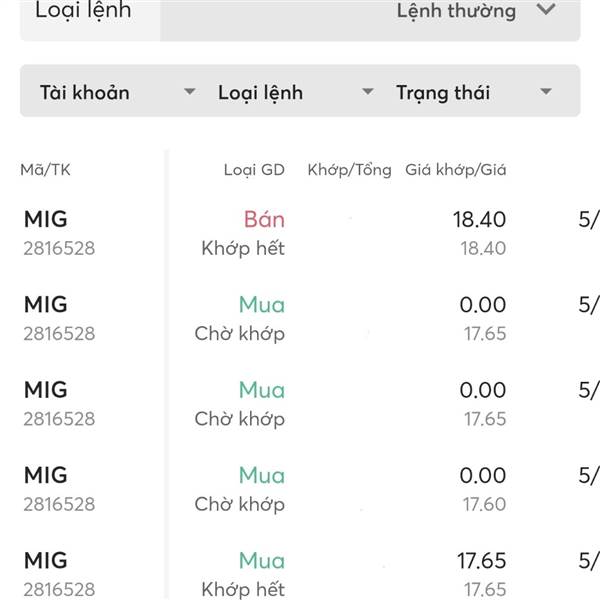Open the matched Mua order at 17.65

pos(60,573)
